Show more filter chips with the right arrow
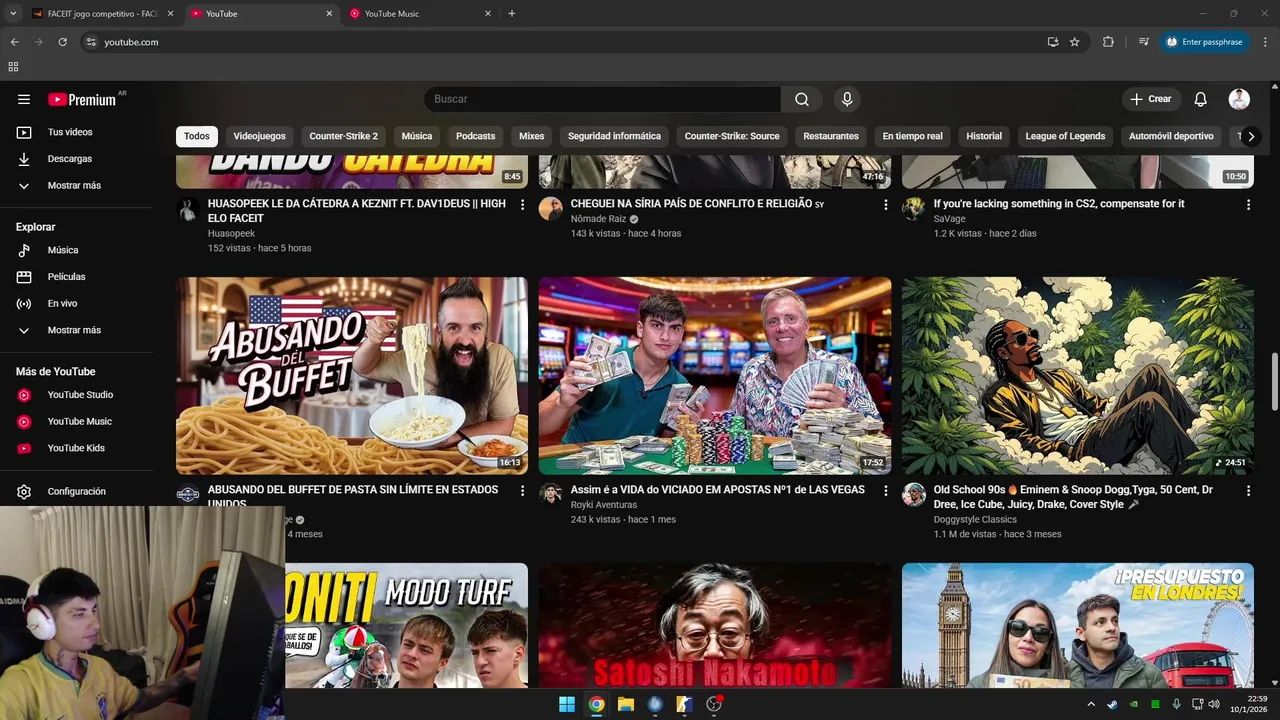This screenshot has height=720, width=1280. [1250, 136]
